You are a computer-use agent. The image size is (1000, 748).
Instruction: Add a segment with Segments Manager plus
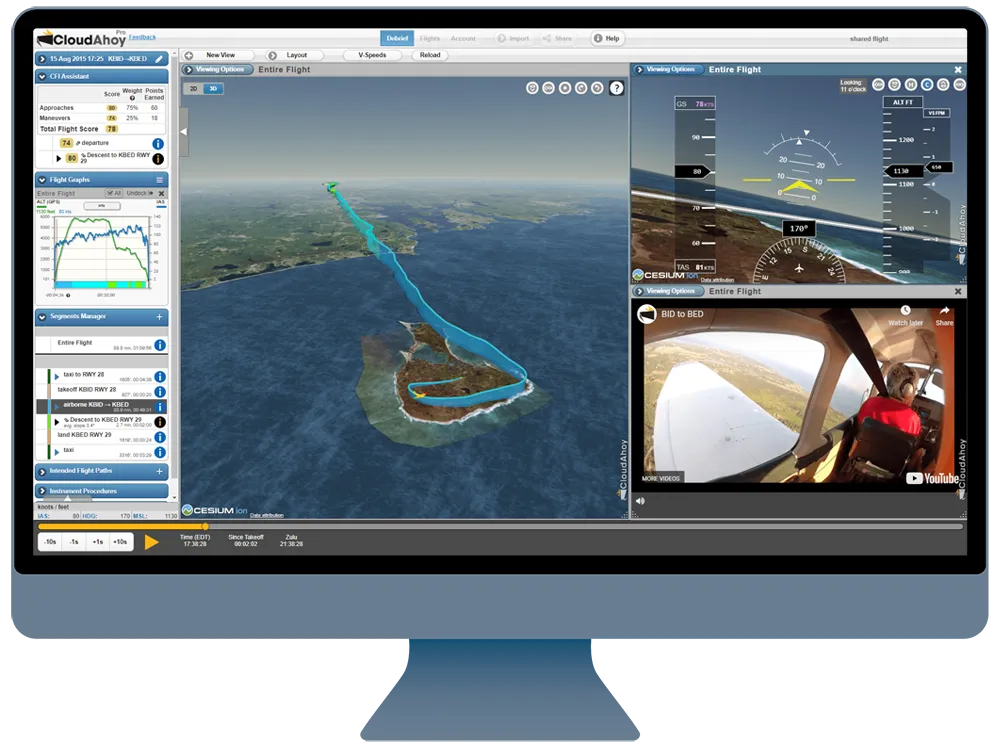pyautogui.click(x=159, y=316)
